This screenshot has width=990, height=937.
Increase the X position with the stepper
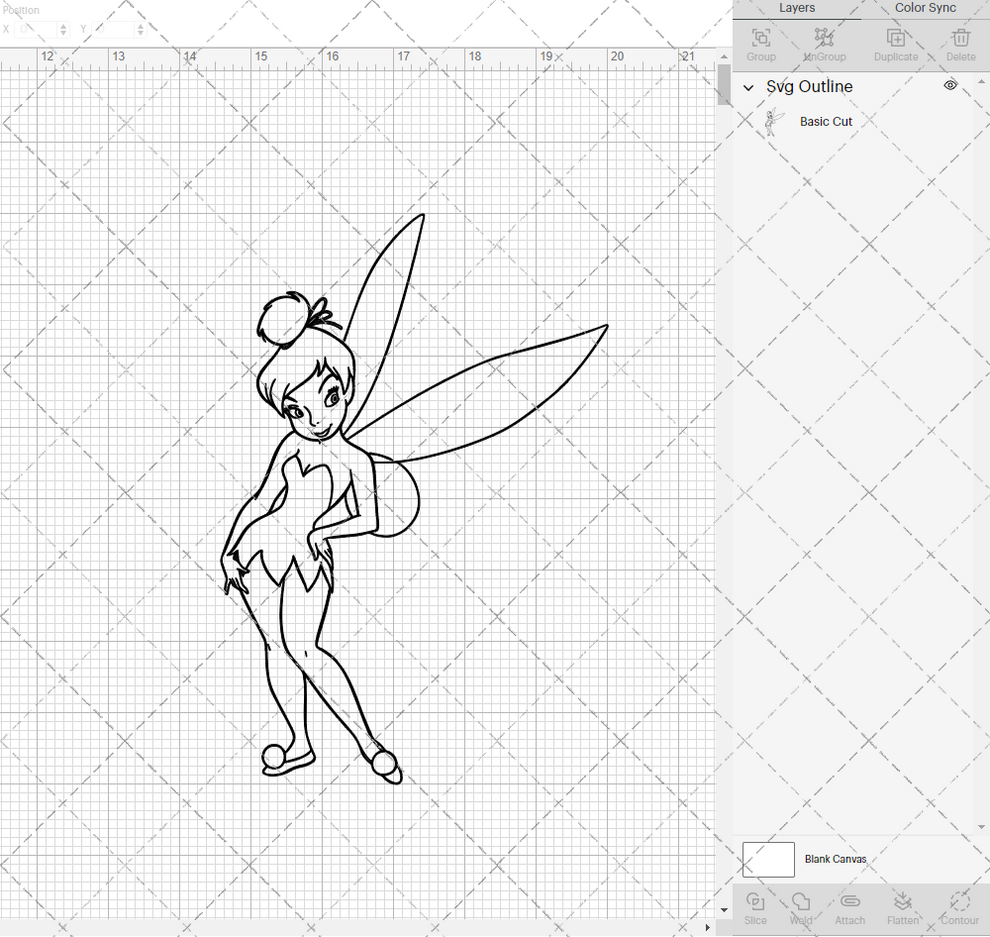coord(64,25)
